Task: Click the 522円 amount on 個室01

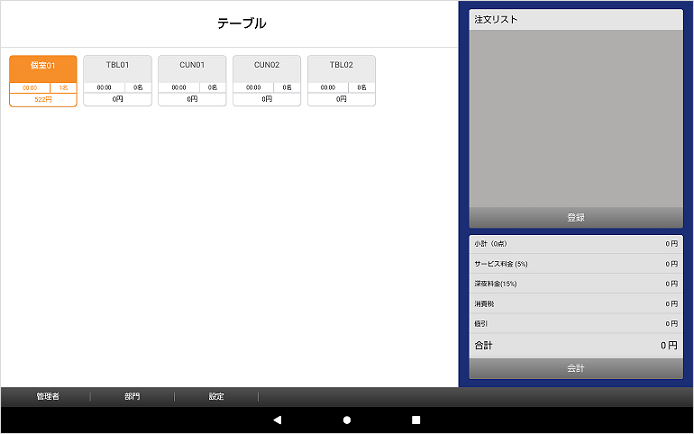Action: pos(43,100)
